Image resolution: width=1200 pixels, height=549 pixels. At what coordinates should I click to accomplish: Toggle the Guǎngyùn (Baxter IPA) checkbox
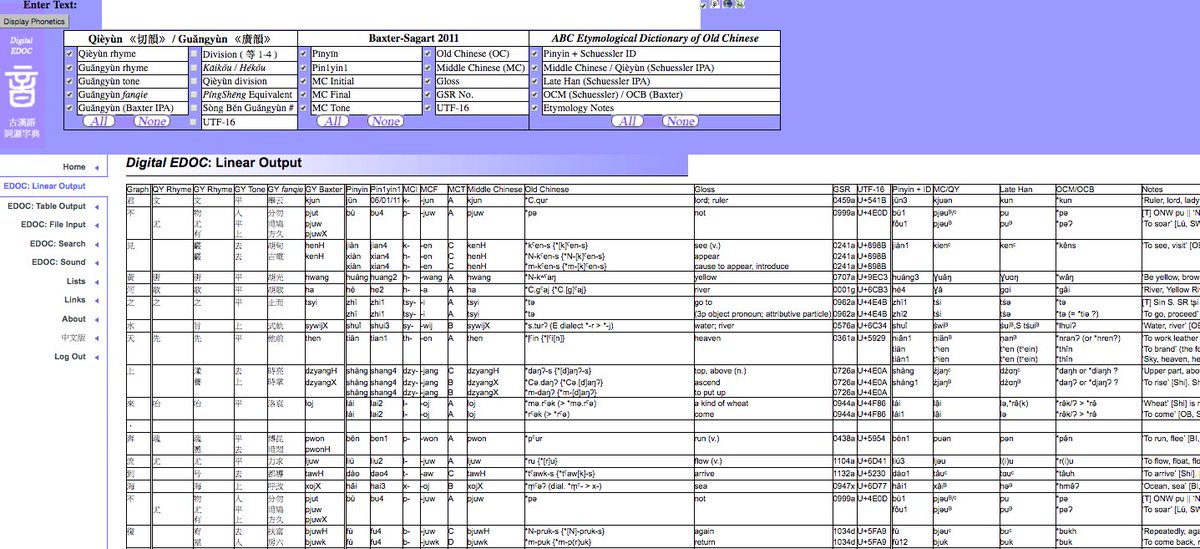pyautogui.click(x=70, y=107)
